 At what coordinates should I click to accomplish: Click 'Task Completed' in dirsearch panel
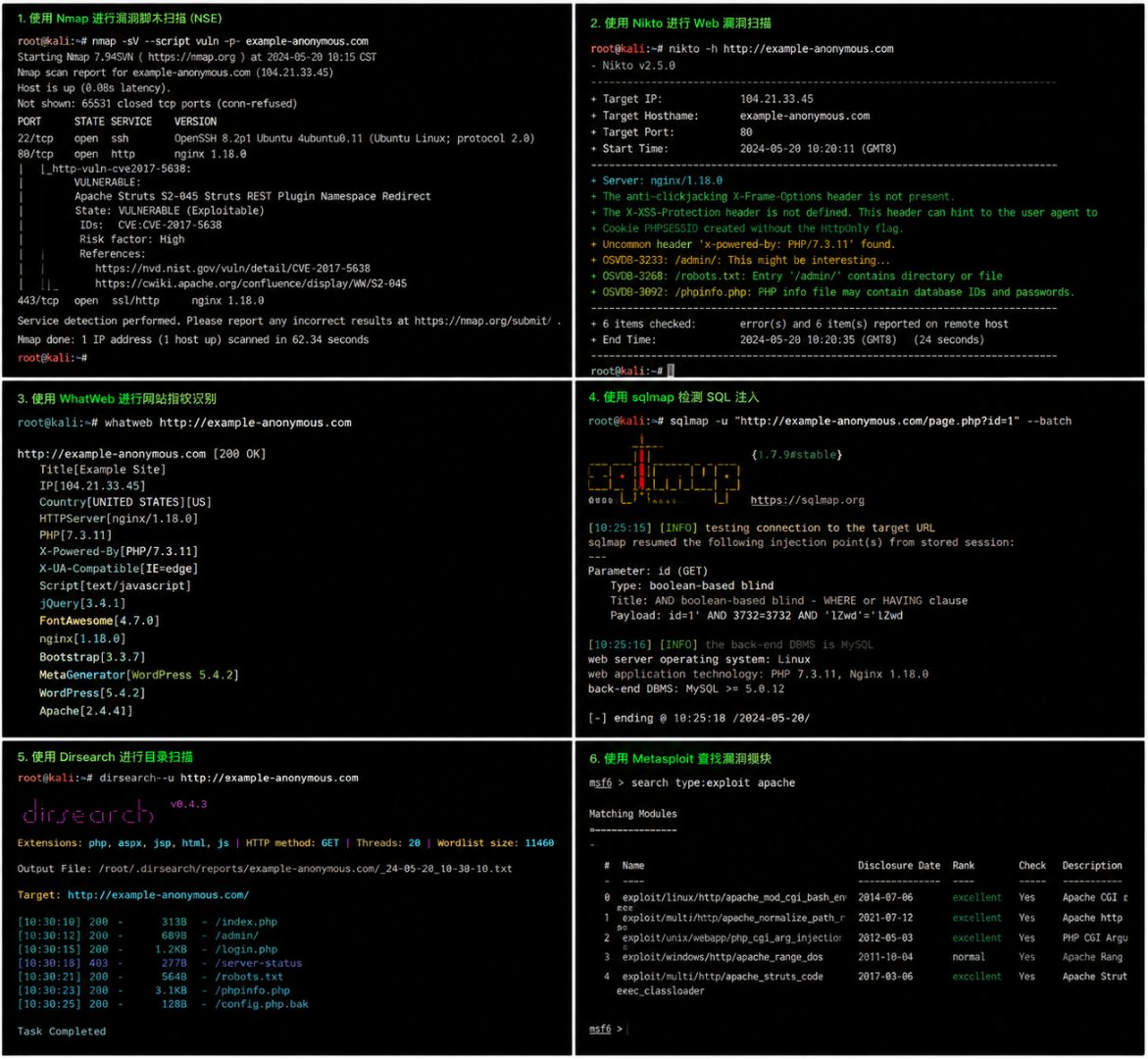click(x=62, y=1032)
